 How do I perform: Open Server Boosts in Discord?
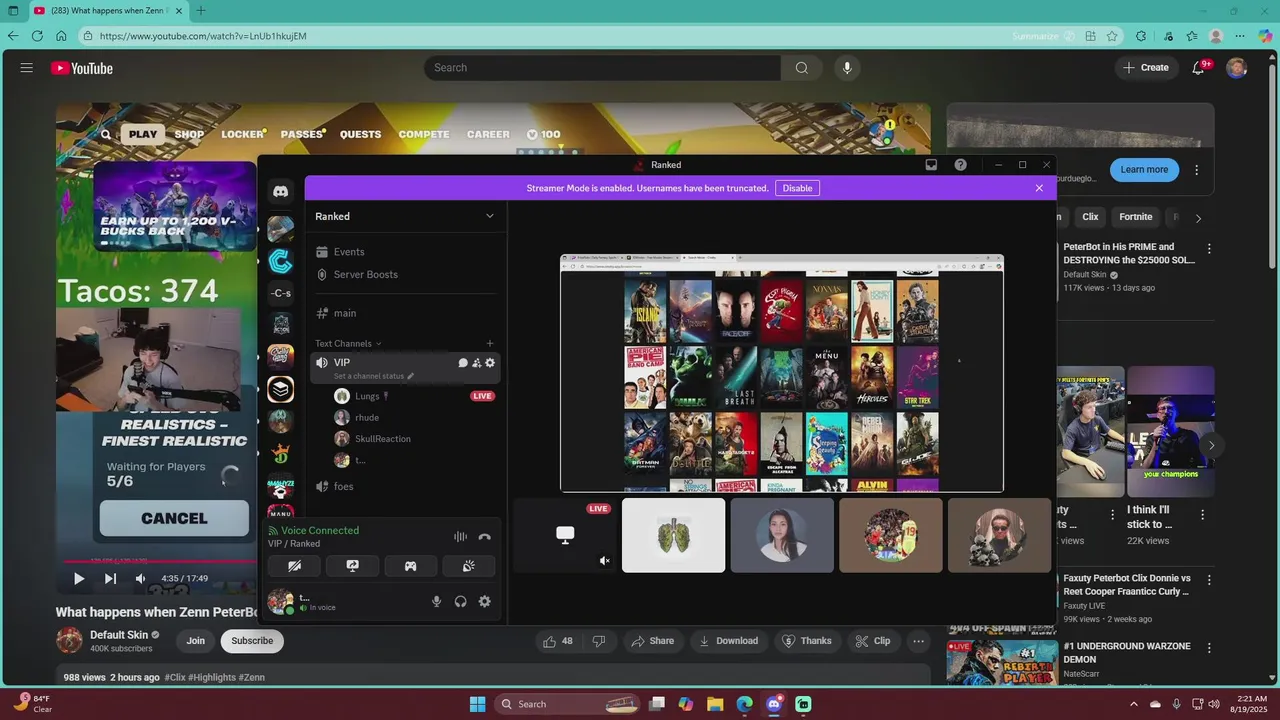pos(366,274)
